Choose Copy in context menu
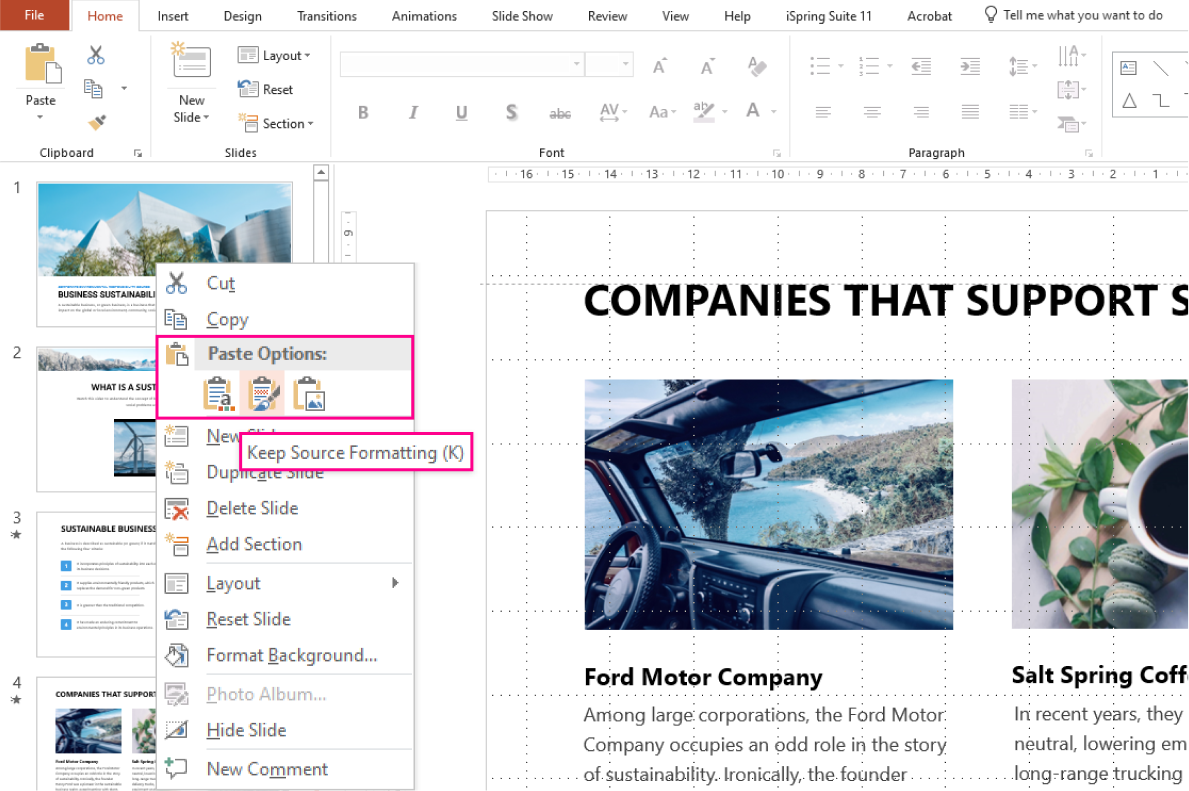The width and height of the screenshot is (1189, 791). pyautogui.click(x=285, y=319)
